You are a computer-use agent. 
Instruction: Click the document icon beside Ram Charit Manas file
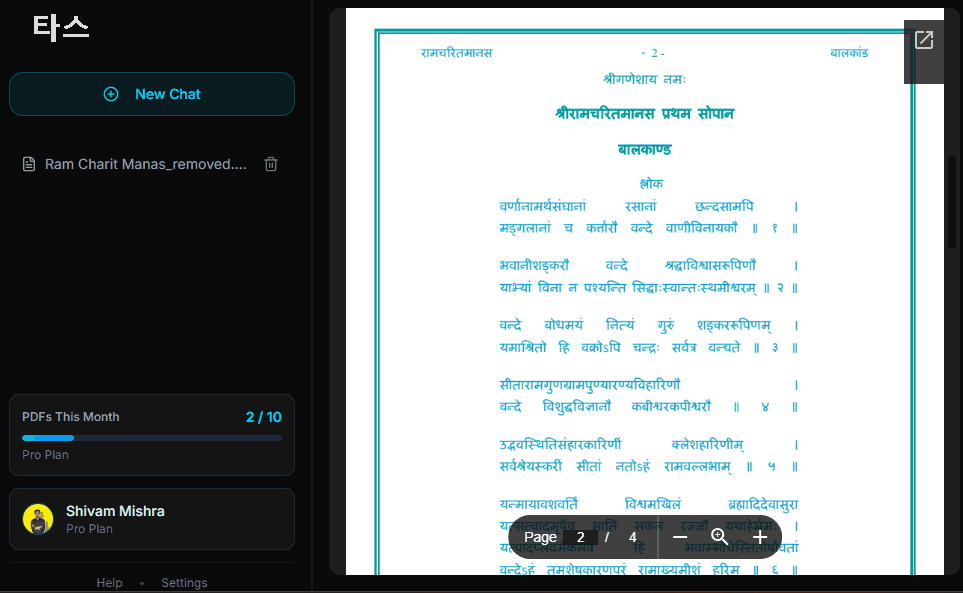[29, 164]
